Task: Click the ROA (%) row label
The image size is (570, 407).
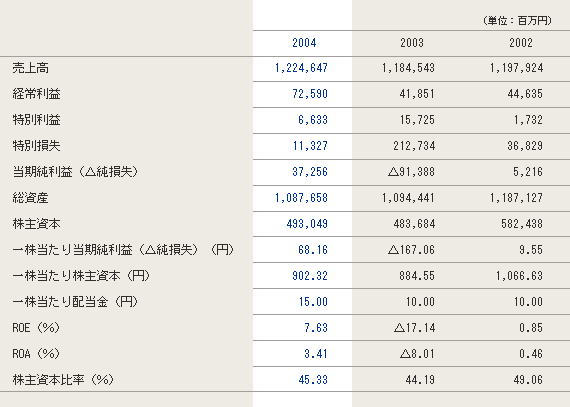Action: point(36,354)
